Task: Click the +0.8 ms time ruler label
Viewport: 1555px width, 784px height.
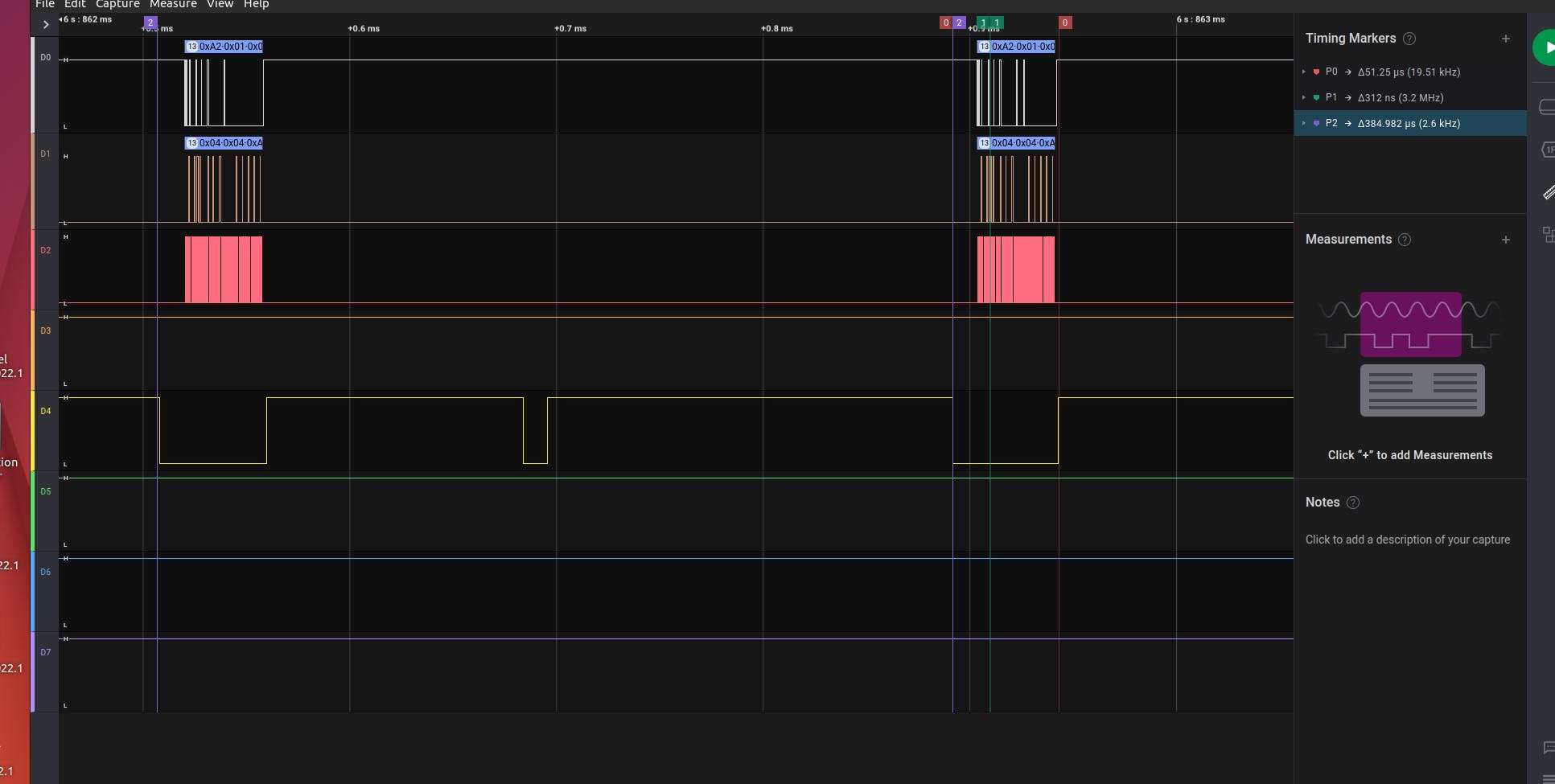Action: [777, 28]
